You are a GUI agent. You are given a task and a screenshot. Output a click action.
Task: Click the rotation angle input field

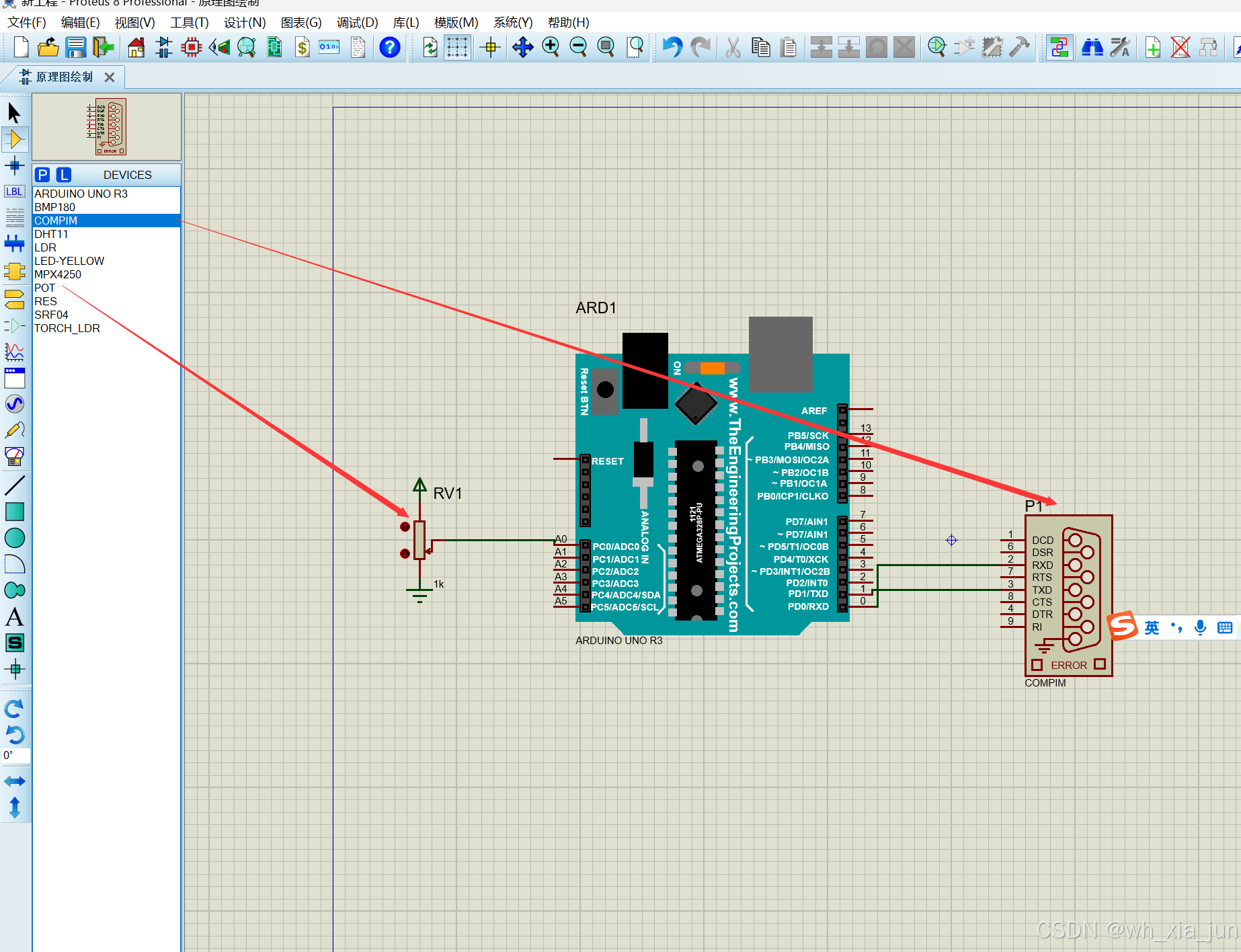(x=15, y=756)
